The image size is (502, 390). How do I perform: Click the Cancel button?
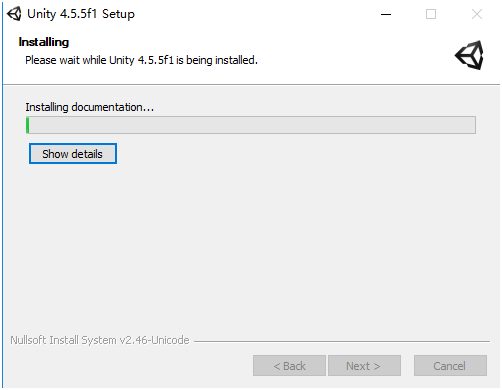tap(450, 366)
